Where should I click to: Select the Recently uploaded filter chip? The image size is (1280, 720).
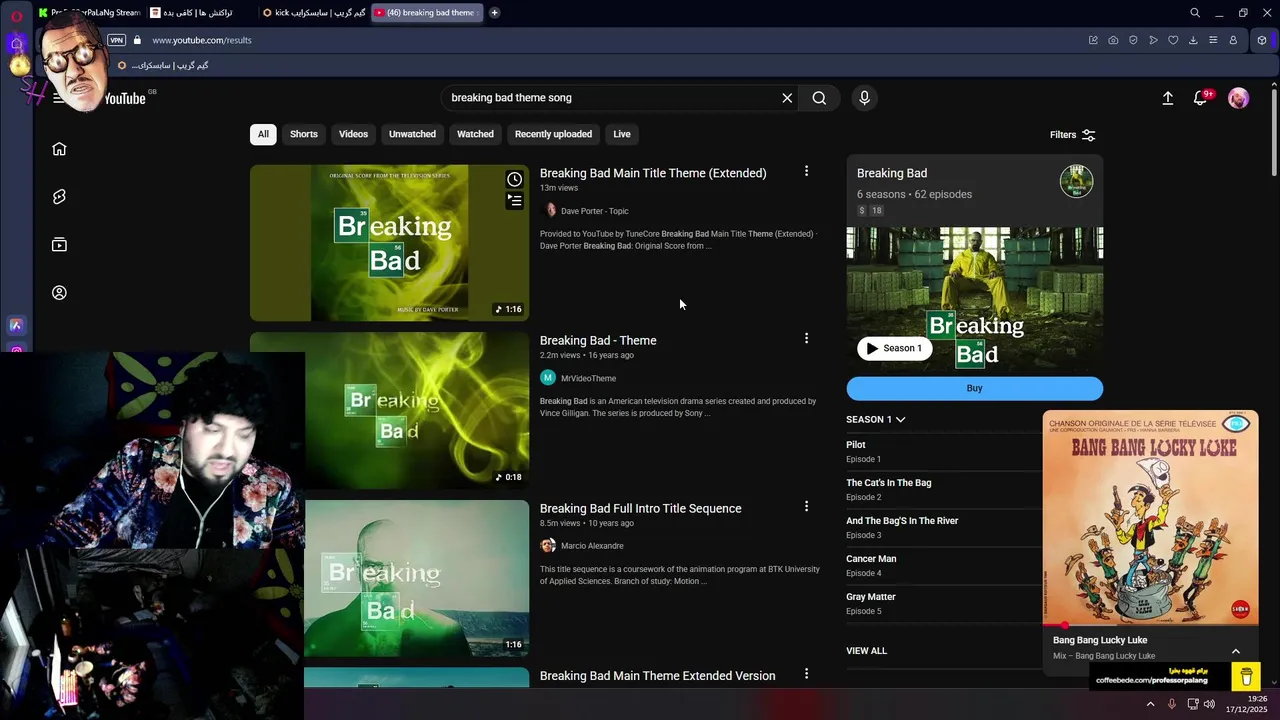coord(553,134)
